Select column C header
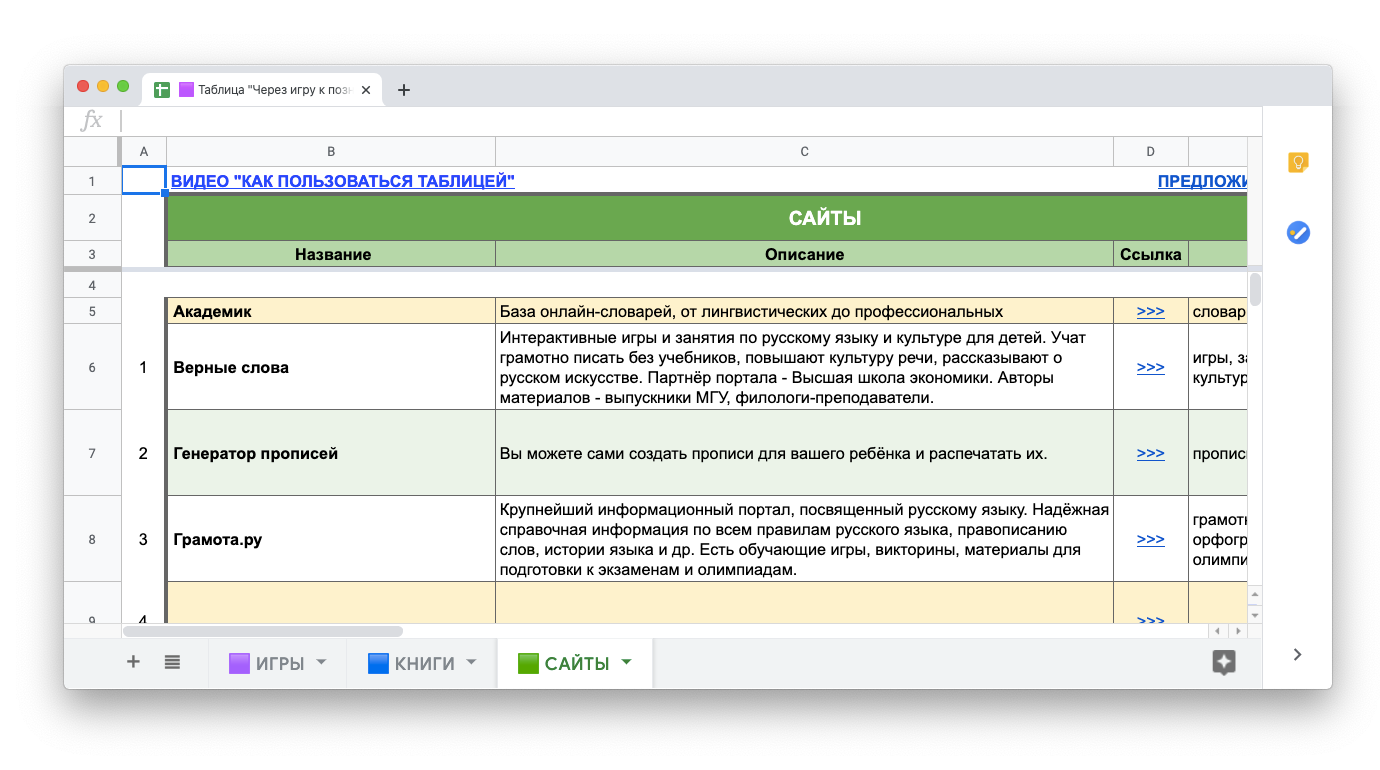This screenshot has width=1380, height=770. tap(805, 152)
